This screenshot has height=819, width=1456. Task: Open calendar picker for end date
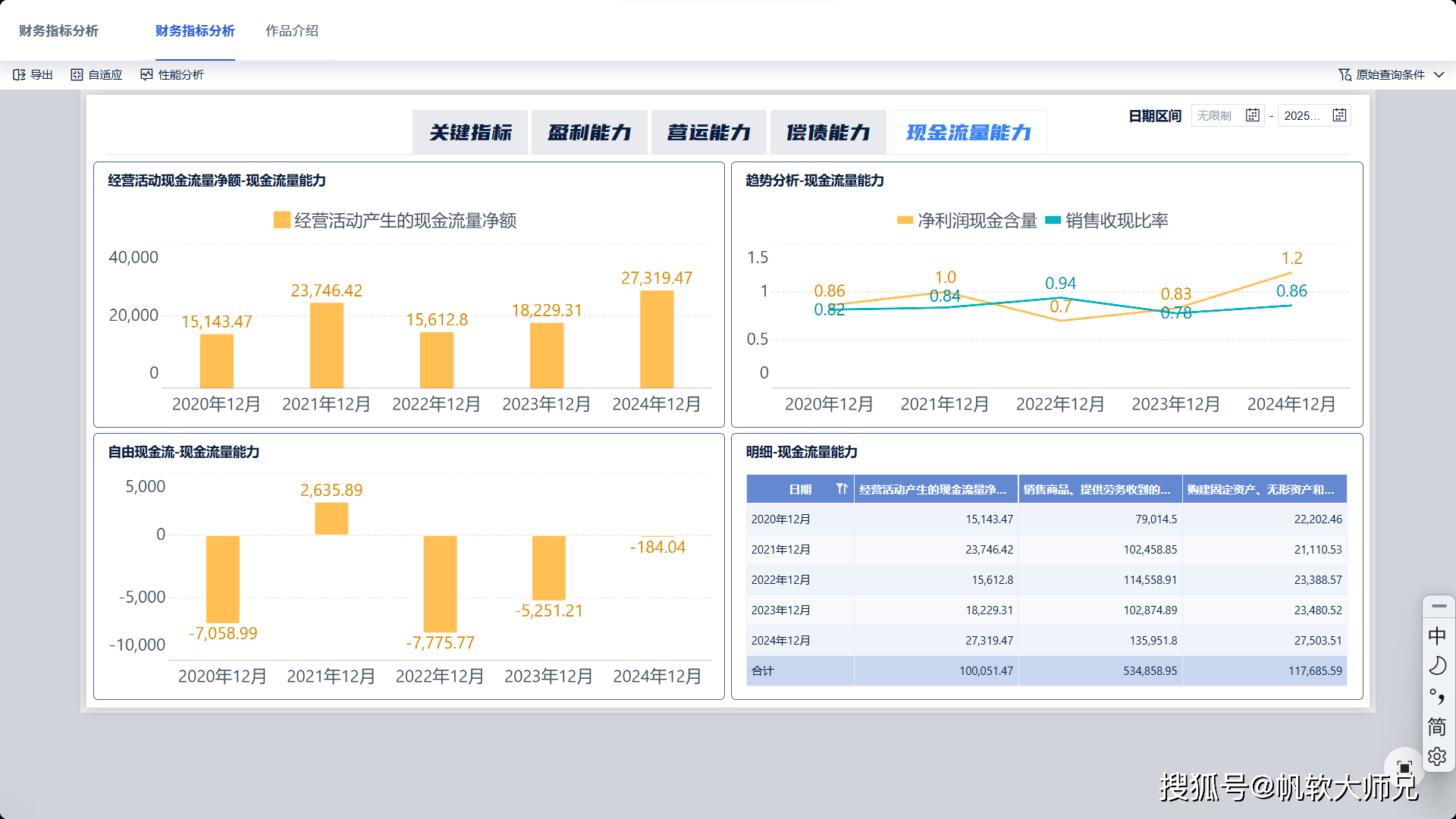1339,115
